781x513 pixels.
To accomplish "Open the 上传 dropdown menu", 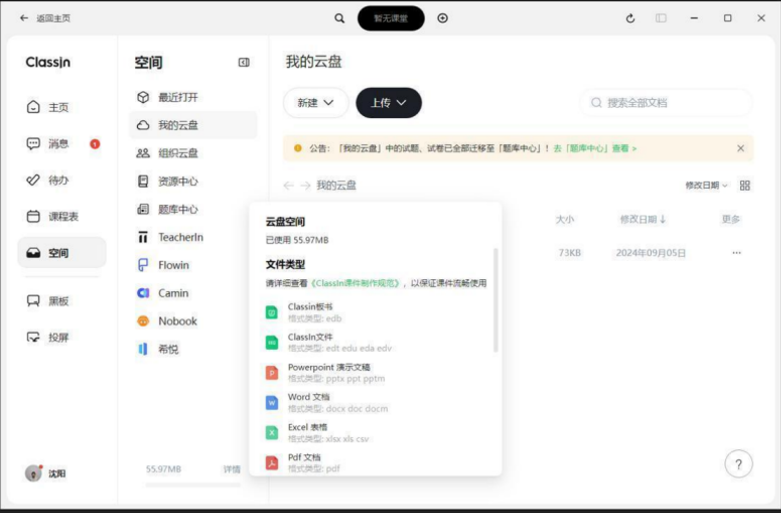I will (388, 102).
